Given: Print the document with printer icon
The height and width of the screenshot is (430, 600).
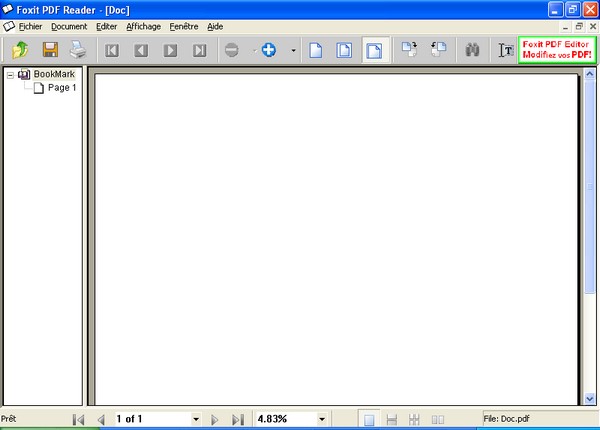Looking at the screenshot, I should pyautogui.click(x=78, y=50).
